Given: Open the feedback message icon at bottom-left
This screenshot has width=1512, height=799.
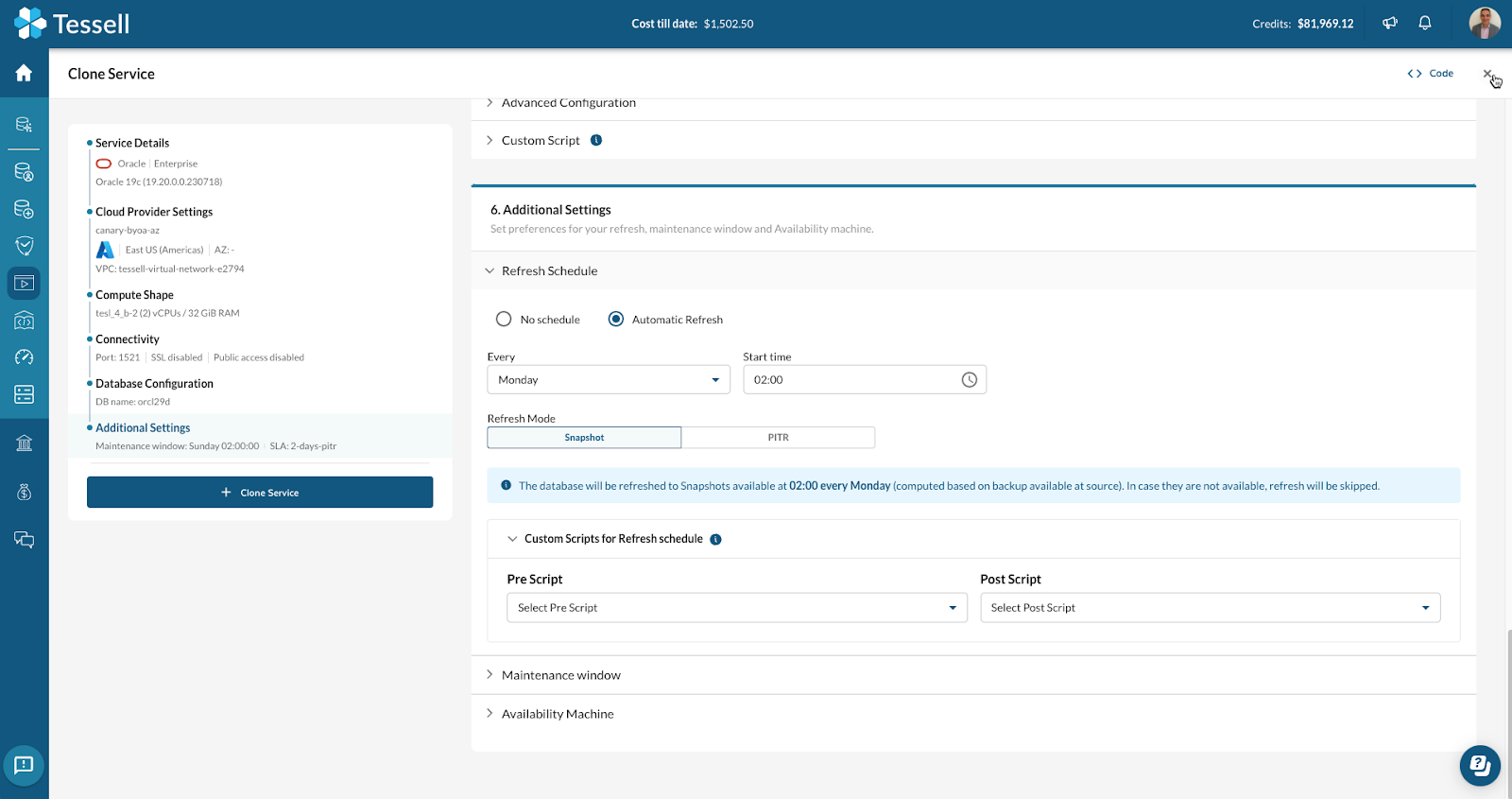Looking at the screenshot, I should pyautogui.click(x=24, y=764).
